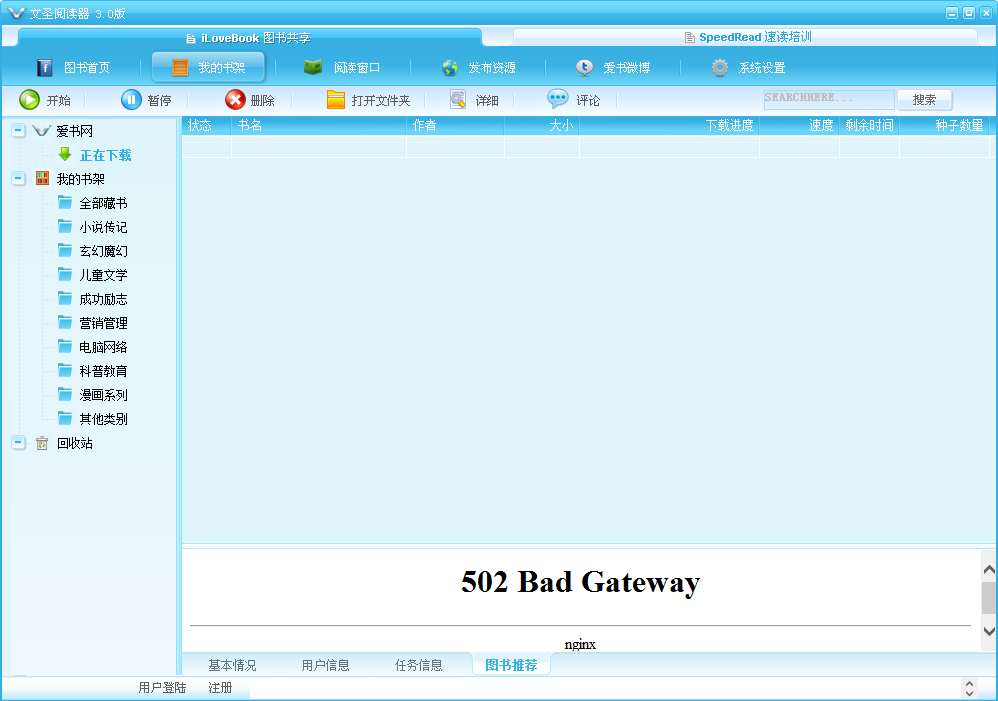Click the green 开始 play icon
Image resolution: width=998 pixels, height=701 pixels.
pos(29,100)
